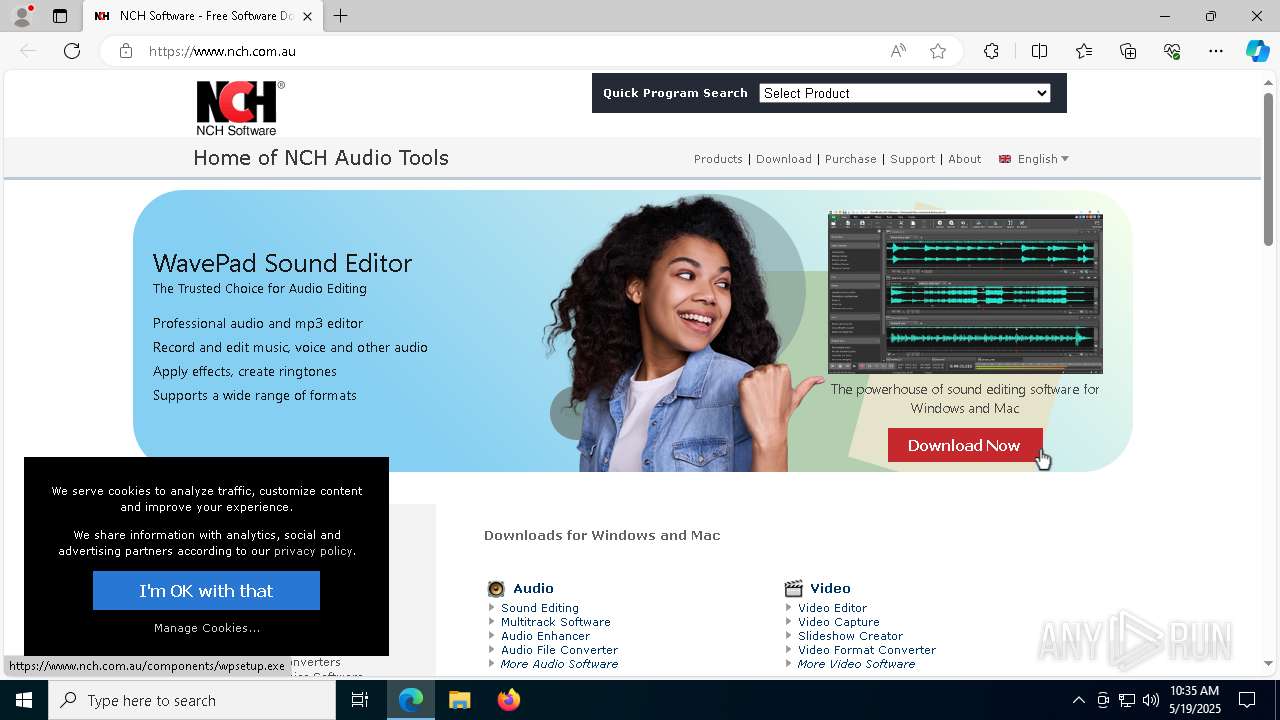Click the scrollbar down arrow

coord(1268,663)
